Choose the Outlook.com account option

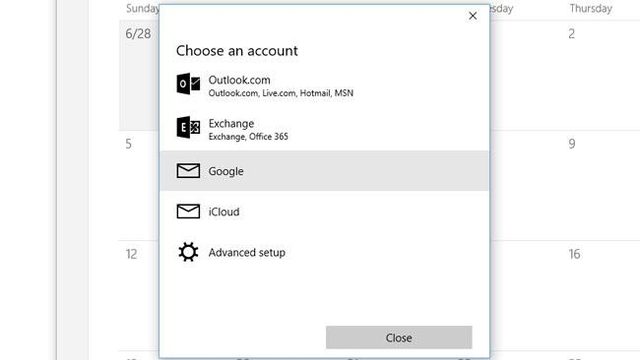coord(324,86)
